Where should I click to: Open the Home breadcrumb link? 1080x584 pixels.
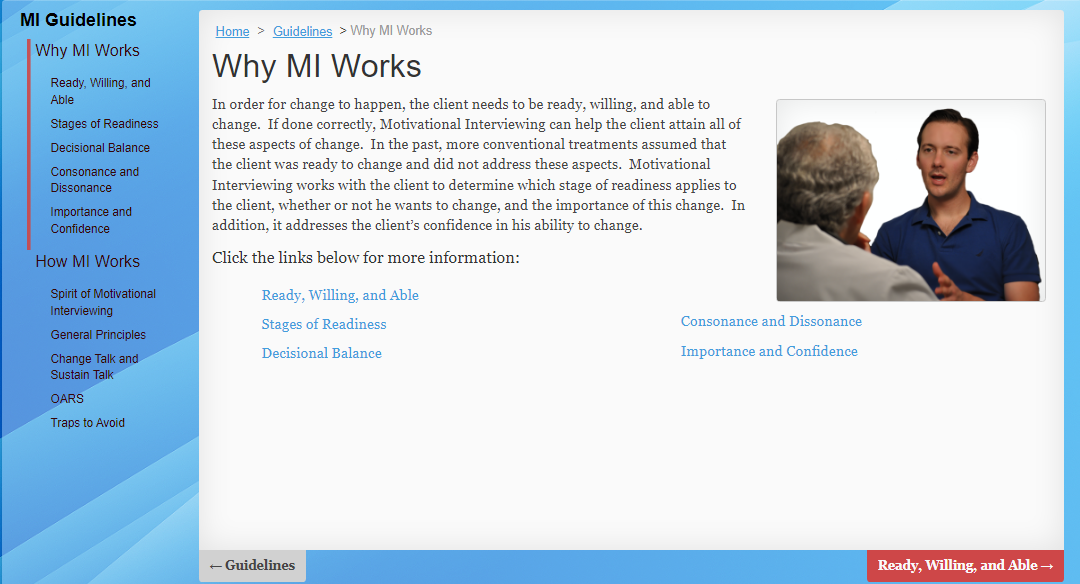(x=232, y=31)
